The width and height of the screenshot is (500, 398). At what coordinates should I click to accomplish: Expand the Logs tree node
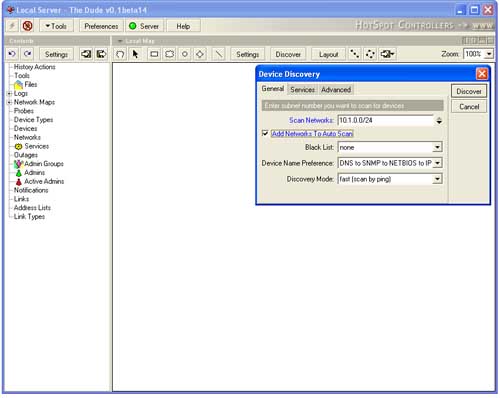(x=10, y=94)
